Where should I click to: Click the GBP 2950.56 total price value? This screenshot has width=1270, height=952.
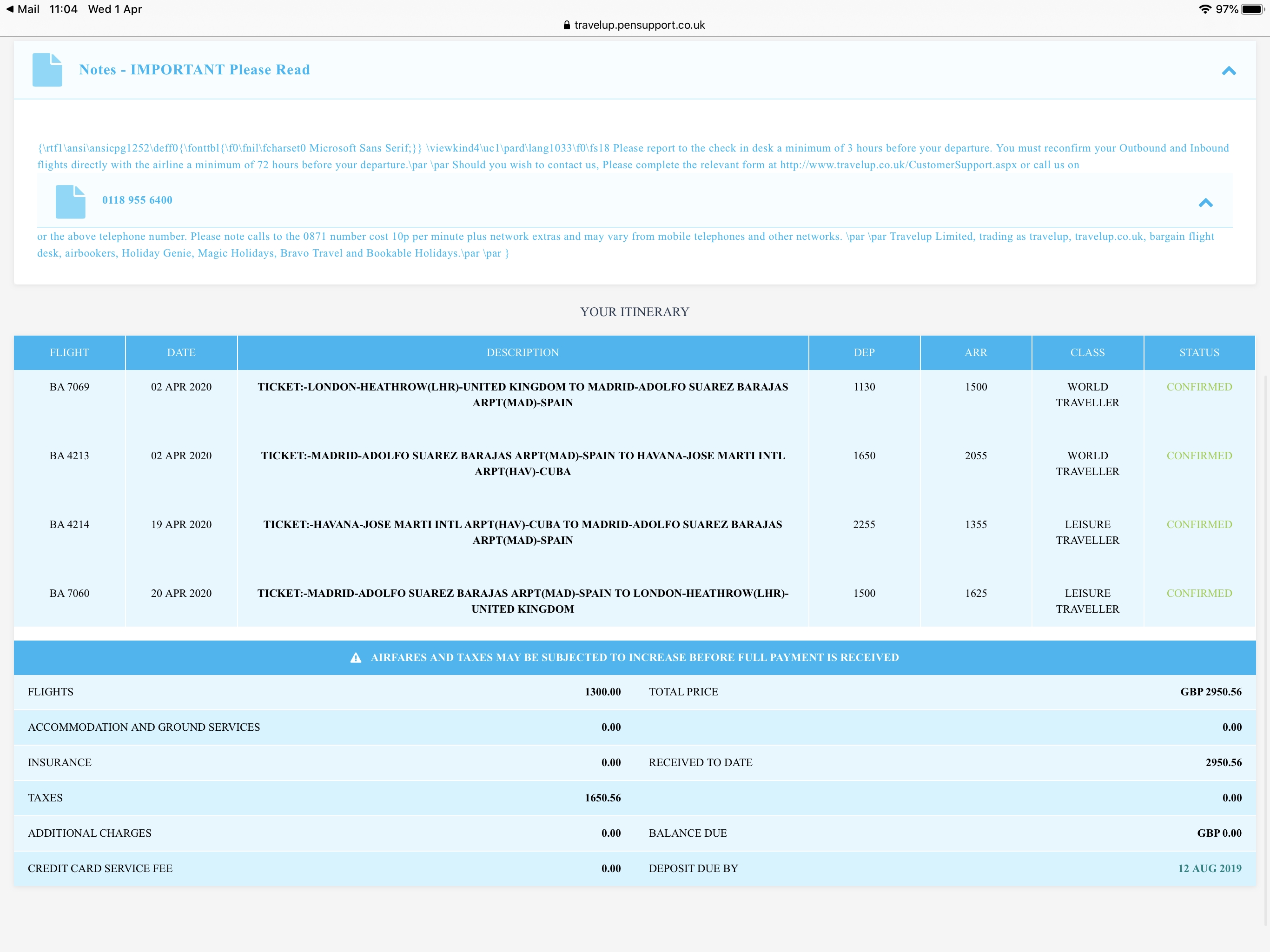point(1210,692)
